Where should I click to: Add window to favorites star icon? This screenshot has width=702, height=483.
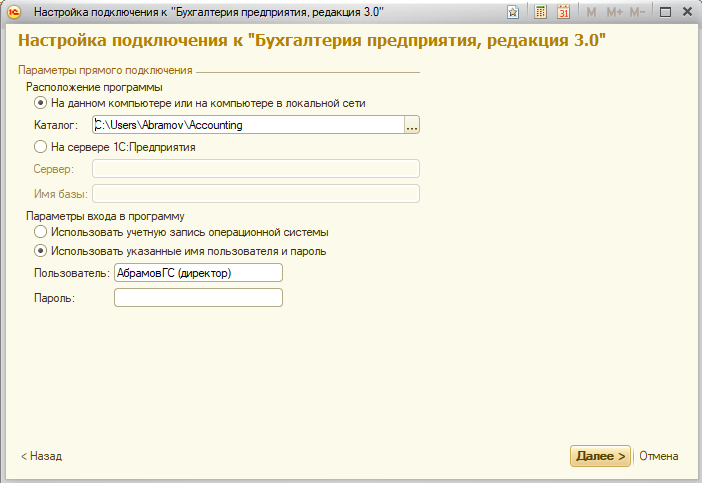coord(513,12)
